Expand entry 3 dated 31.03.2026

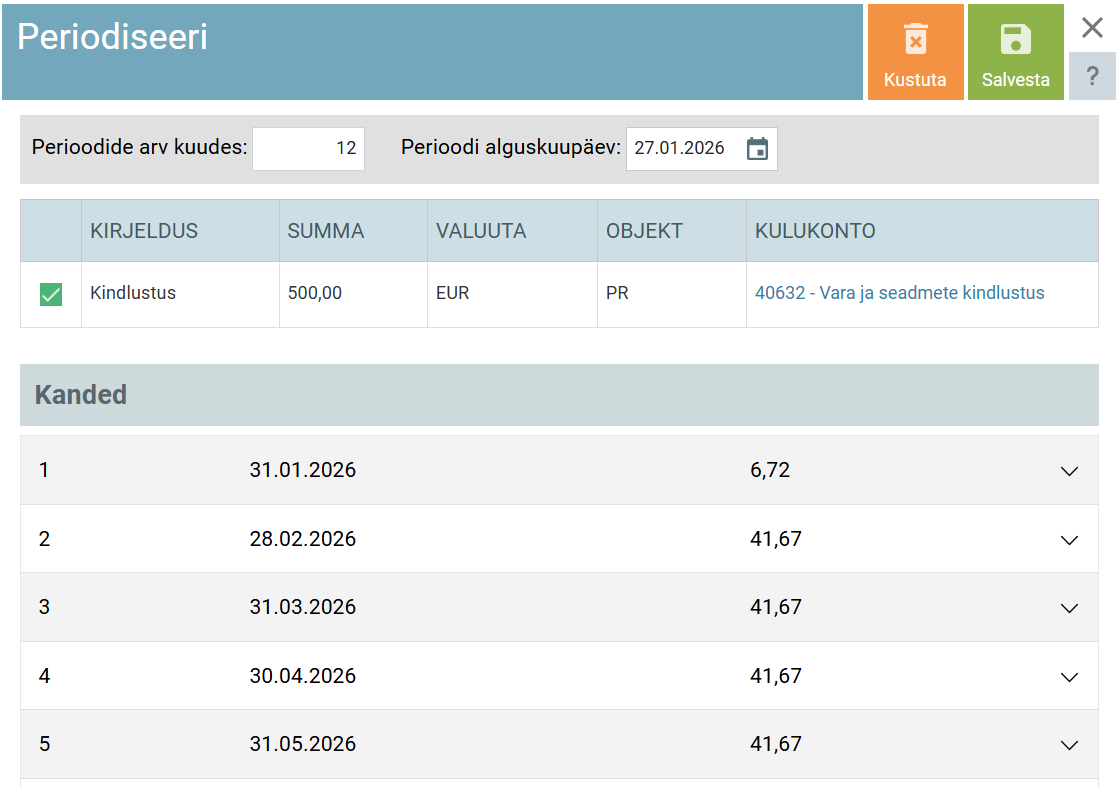1069,608
